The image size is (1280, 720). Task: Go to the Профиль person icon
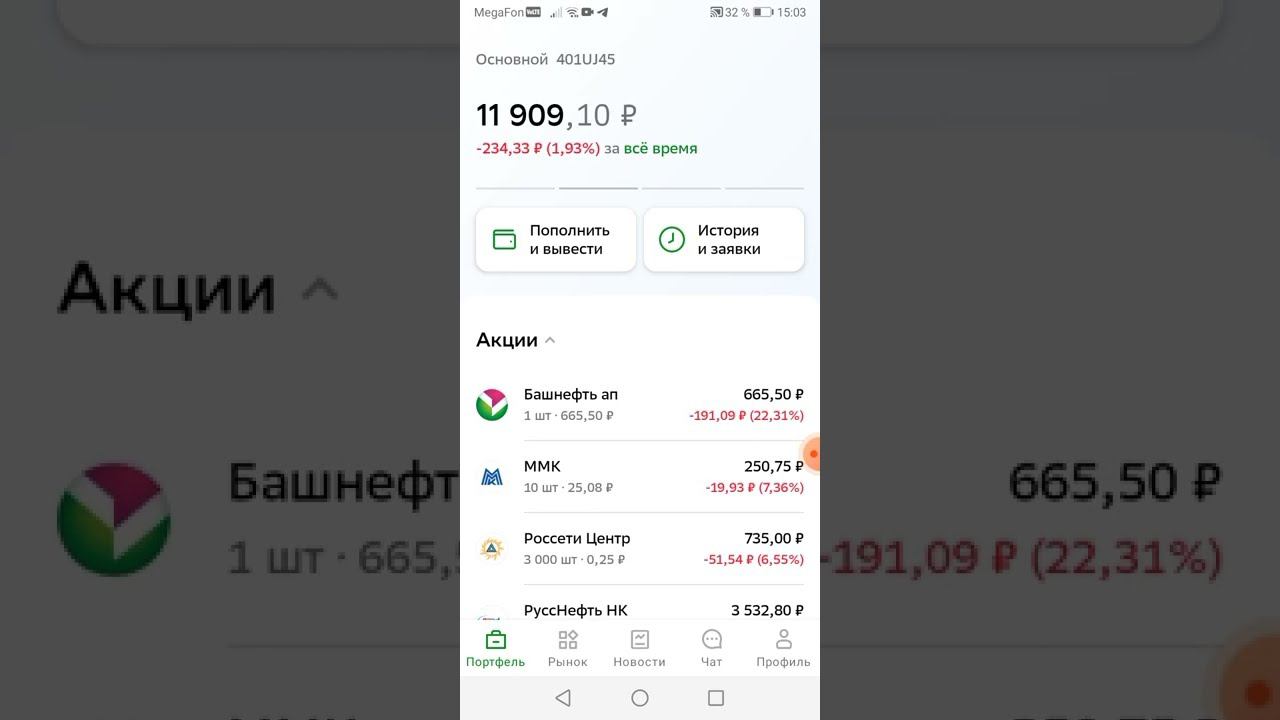[784, 639]
